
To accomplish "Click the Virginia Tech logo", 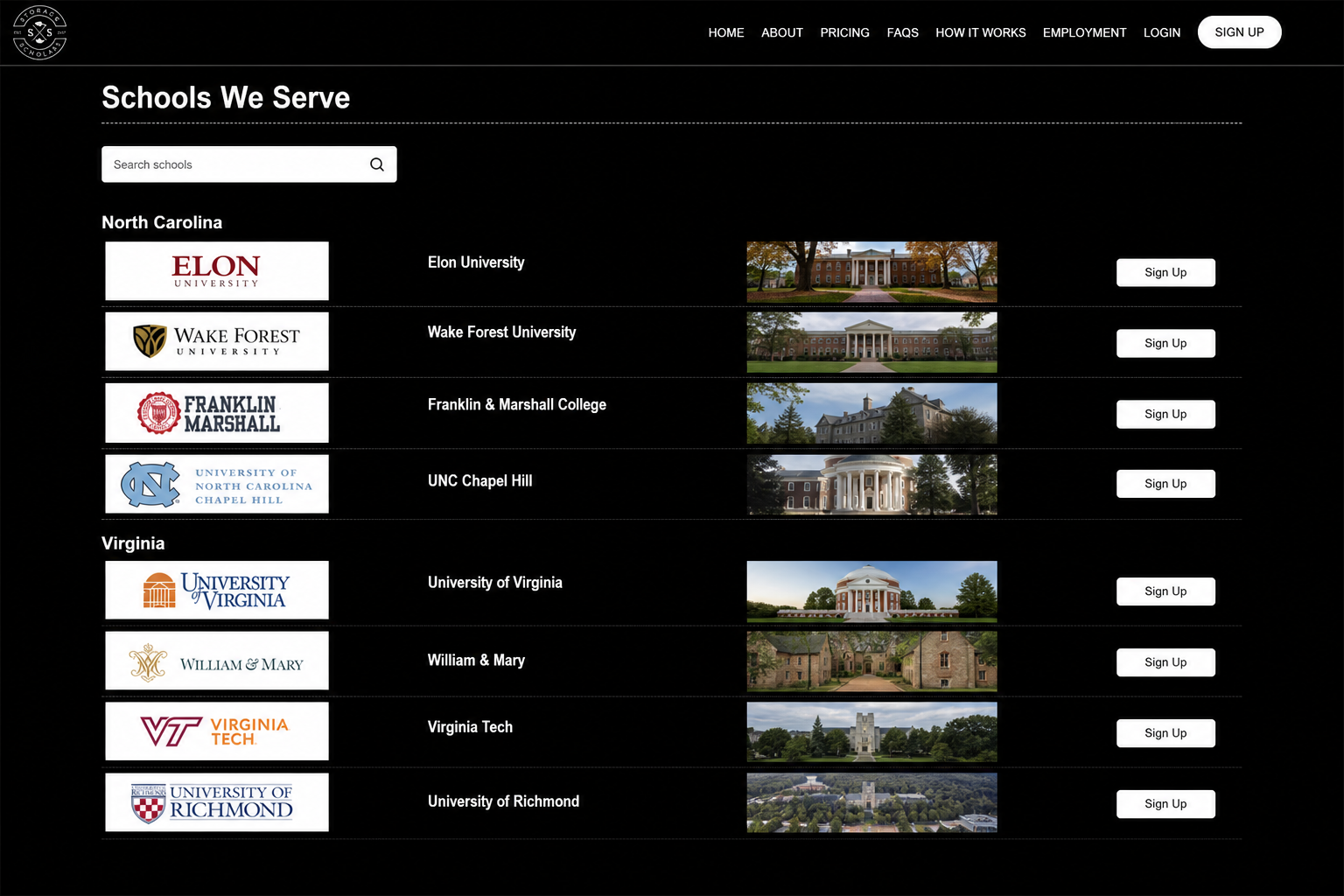I will coord(217,731).
